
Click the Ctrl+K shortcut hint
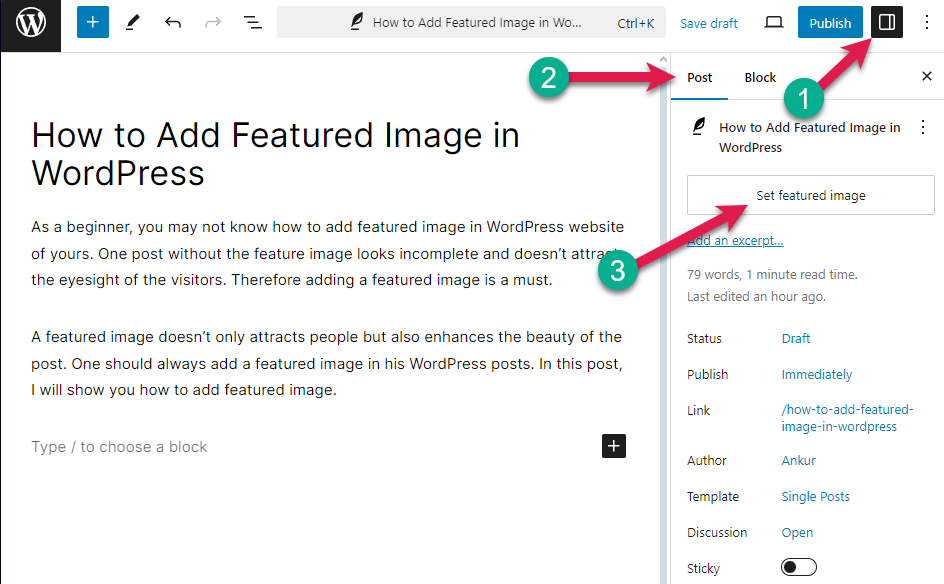click(636, 23)
